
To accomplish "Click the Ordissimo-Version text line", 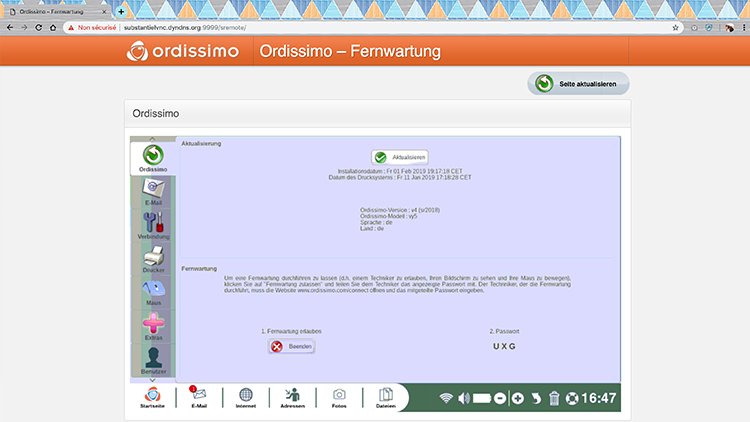I will click(400, 210).
